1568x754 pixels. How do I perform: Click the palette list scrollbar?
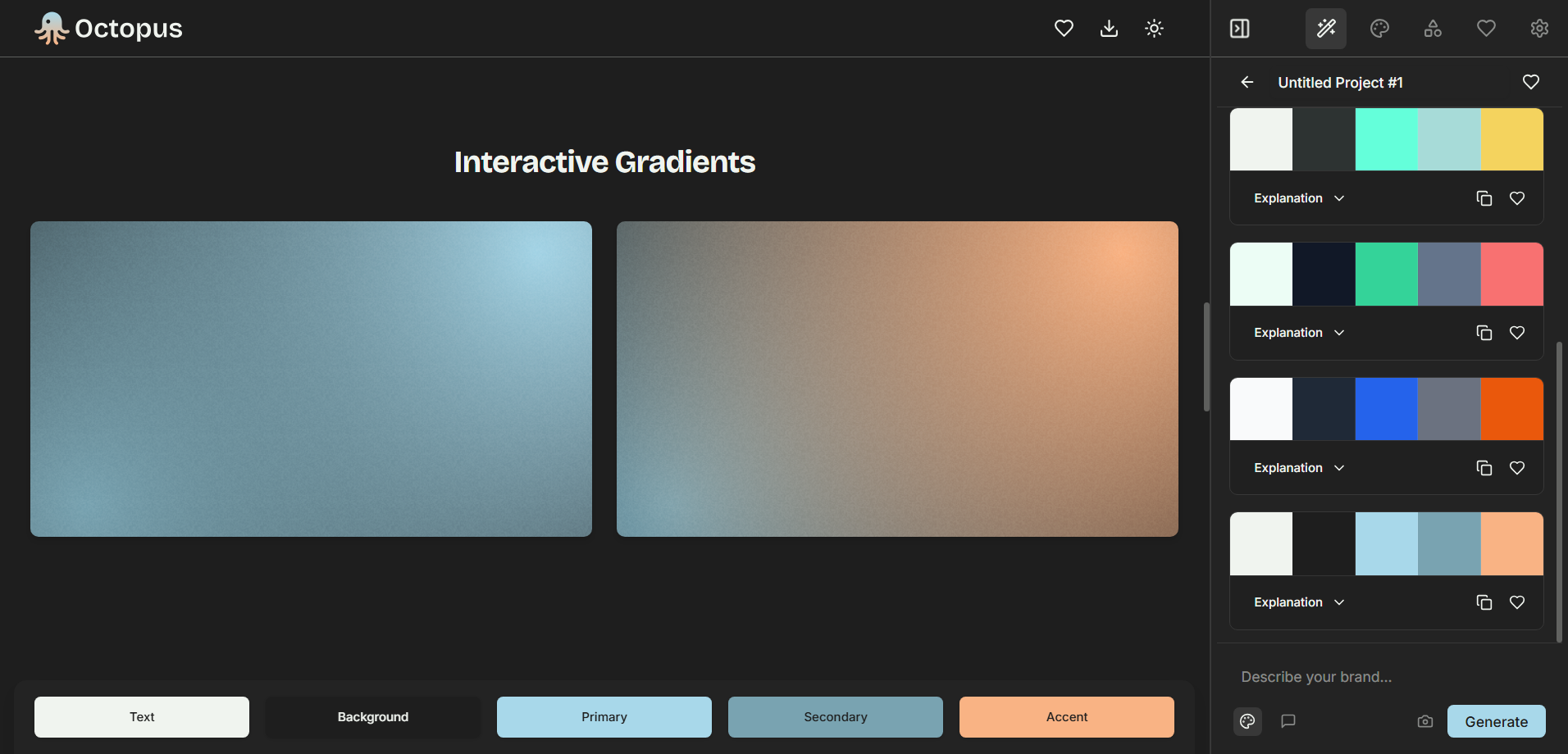point(1559,492)
